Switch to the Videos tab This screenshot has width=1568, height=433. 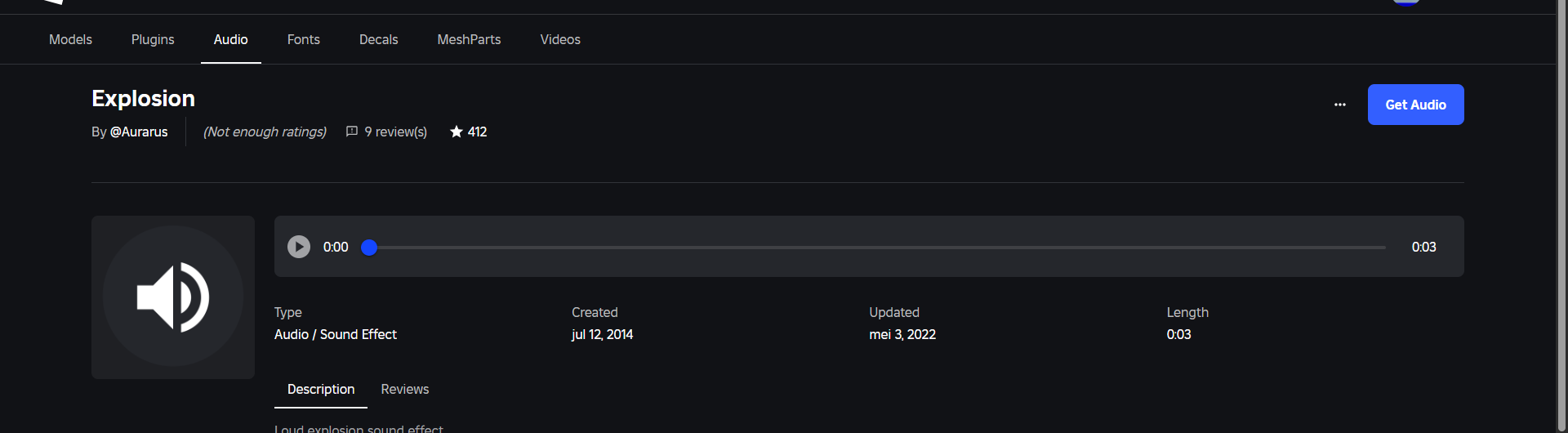click(x=560, y=39)
